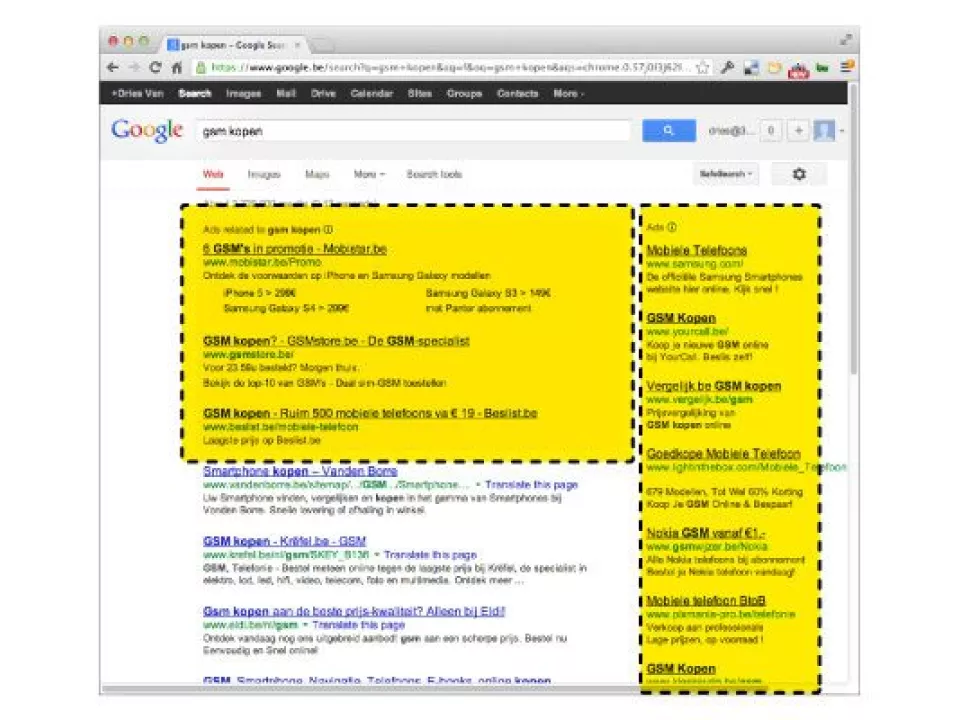Open Search tools
The image size is (960, 720).
coord(434,174)
